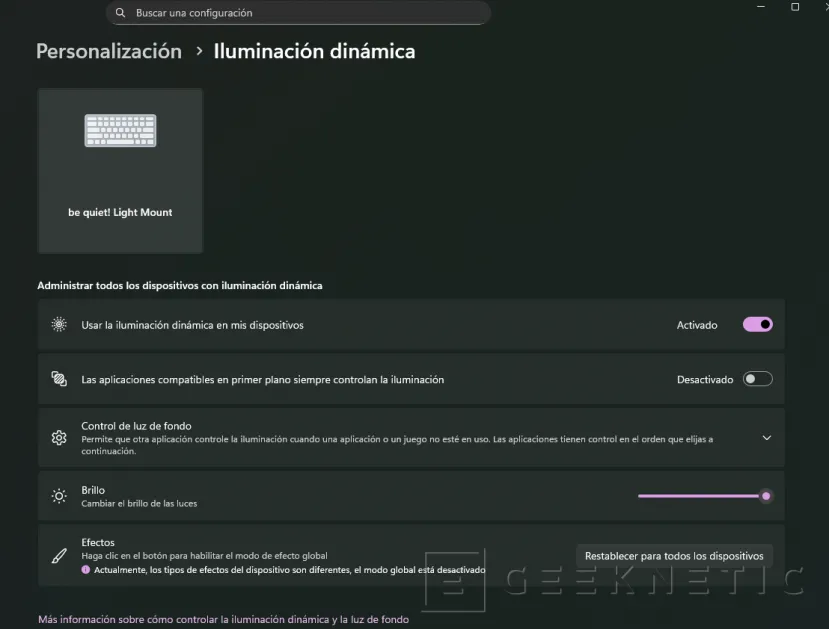829x629 pixels.
Task: Click the sun icon next to Brillo
Action: (59, 496)
